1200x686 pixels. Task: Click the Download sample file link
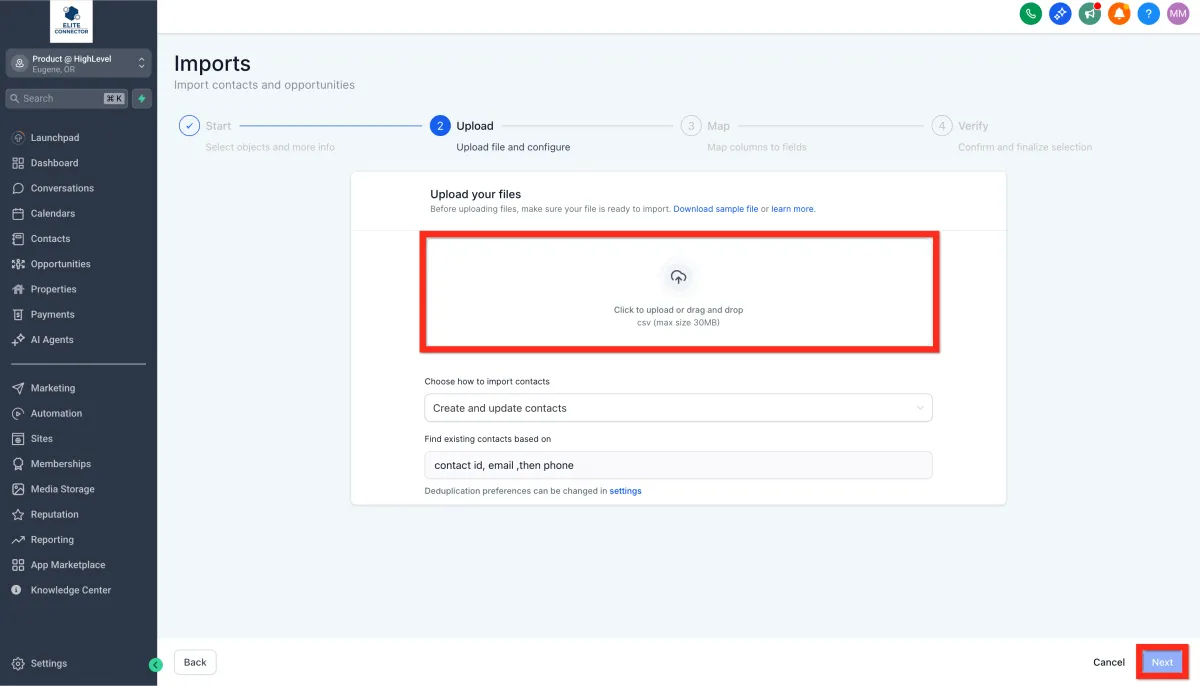coord(716,209)
